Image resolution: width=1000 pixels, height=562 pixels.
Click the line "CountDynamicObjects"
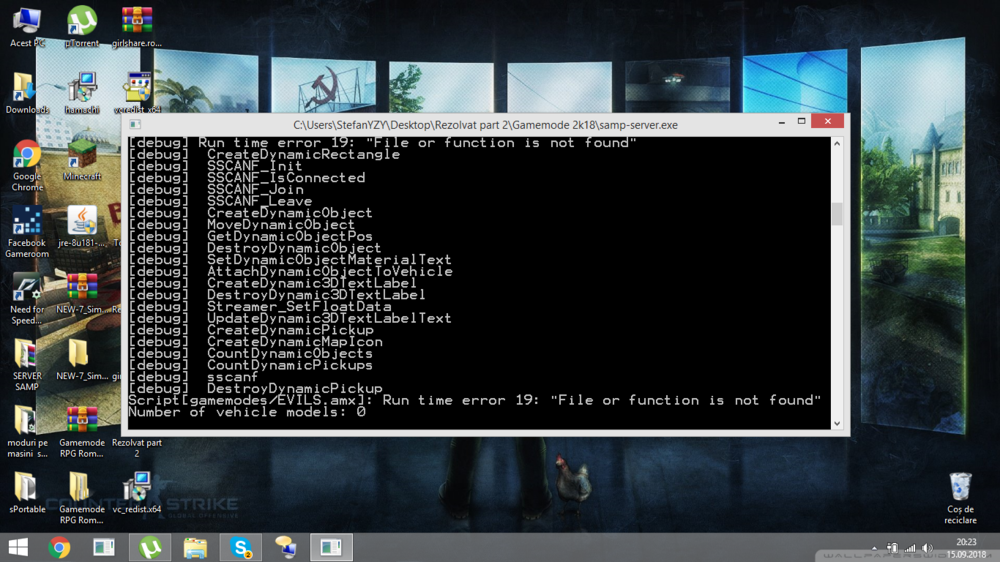point(290,353)
